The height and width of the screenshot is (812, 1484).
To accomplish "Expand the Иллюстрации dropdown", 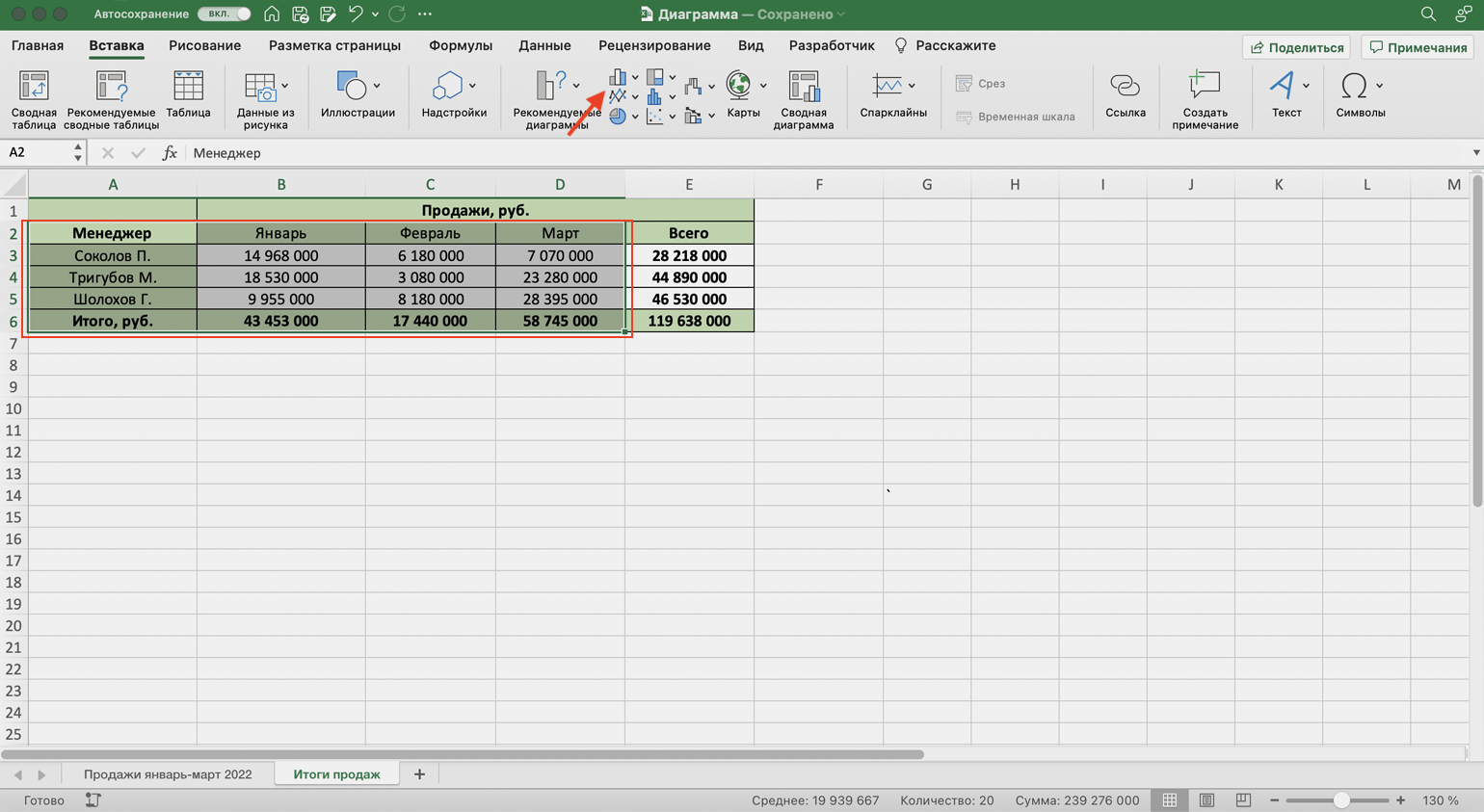I will click(376, 86).
